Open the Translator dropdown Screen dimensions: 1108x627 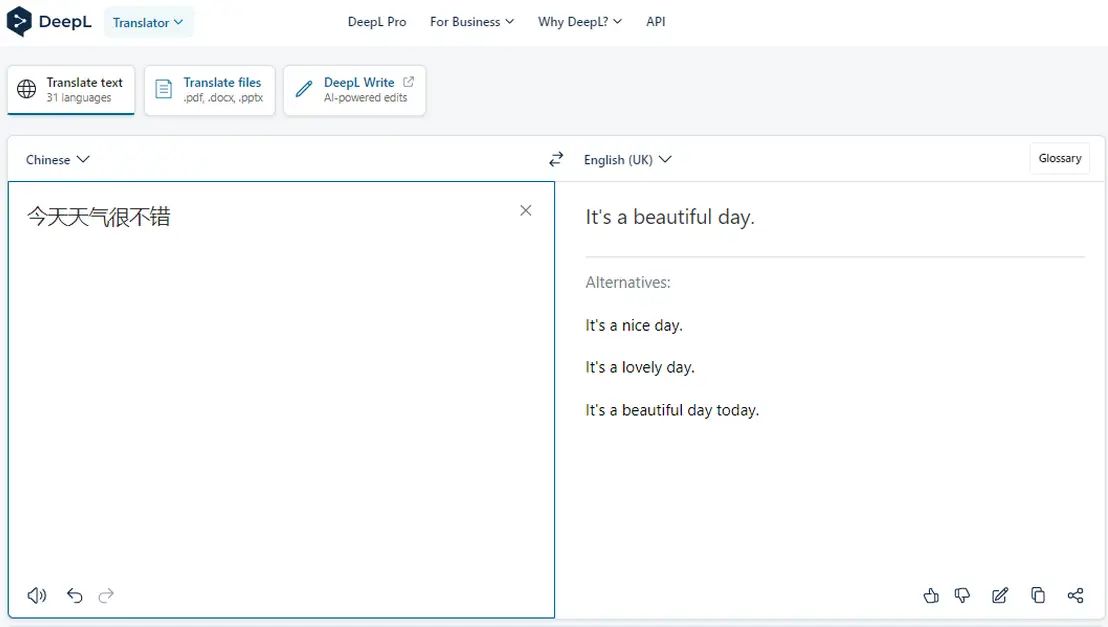(148, 23)
